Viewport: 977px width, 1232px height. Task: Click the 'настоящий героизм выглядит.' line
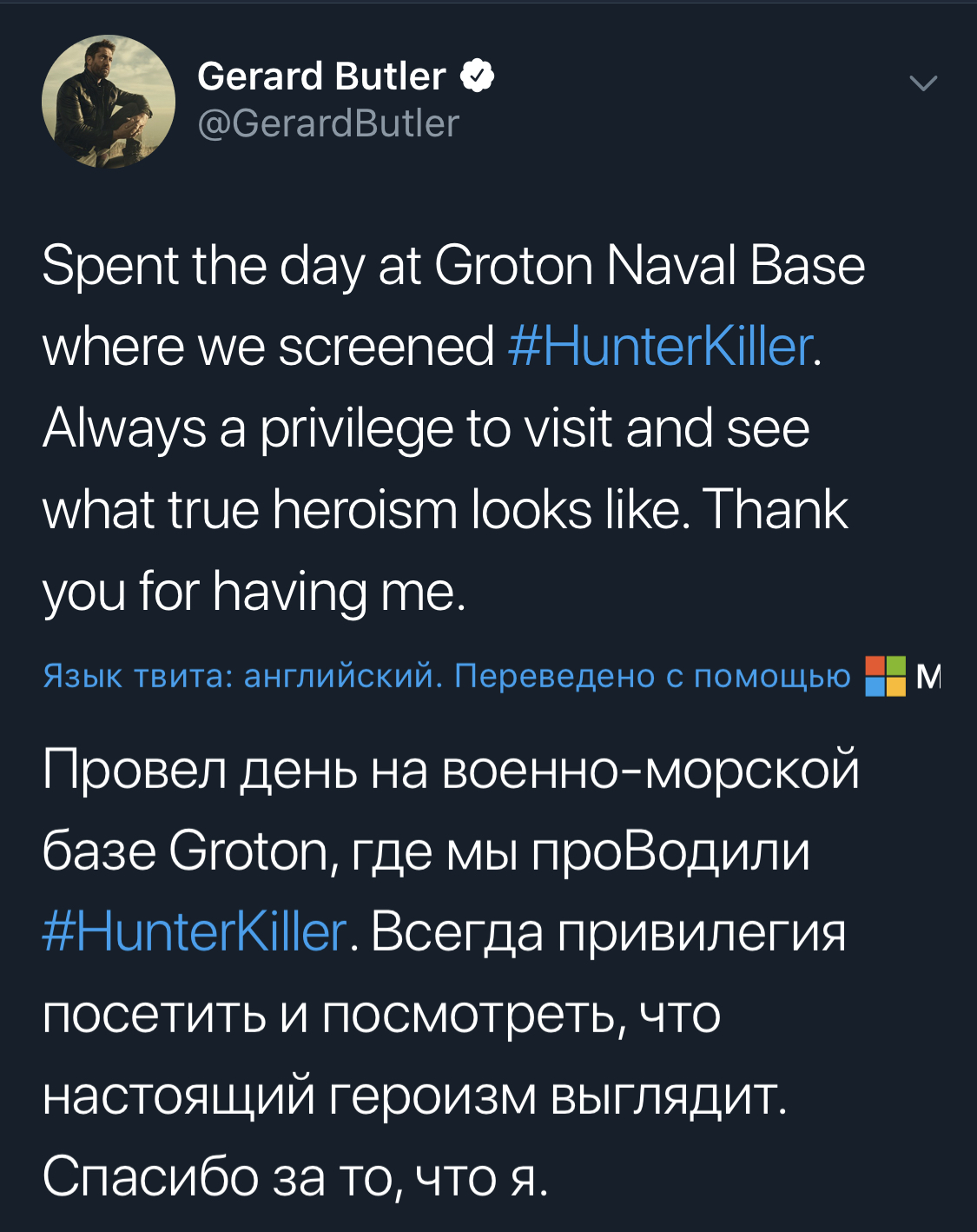point(414,1095)
